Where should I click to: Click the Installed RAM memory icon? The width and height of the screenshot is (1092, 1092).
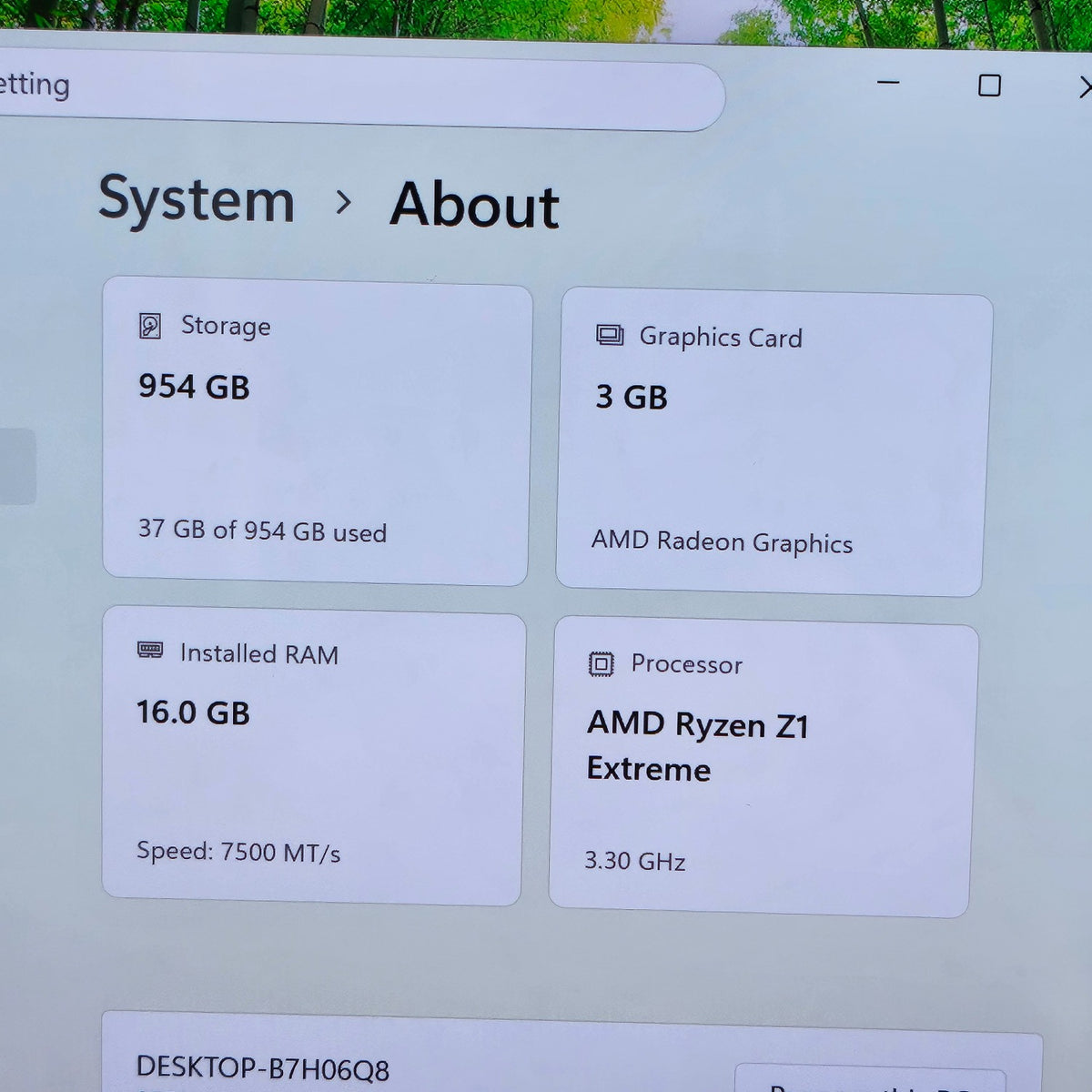pyautogui.click(x=150, y=650)
